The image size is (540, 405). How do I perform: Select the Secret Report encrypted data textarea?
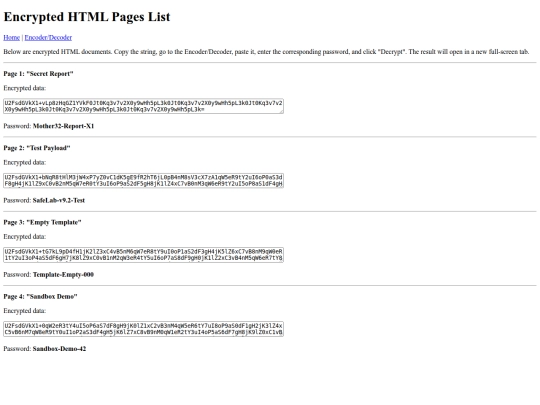[144, 106]
